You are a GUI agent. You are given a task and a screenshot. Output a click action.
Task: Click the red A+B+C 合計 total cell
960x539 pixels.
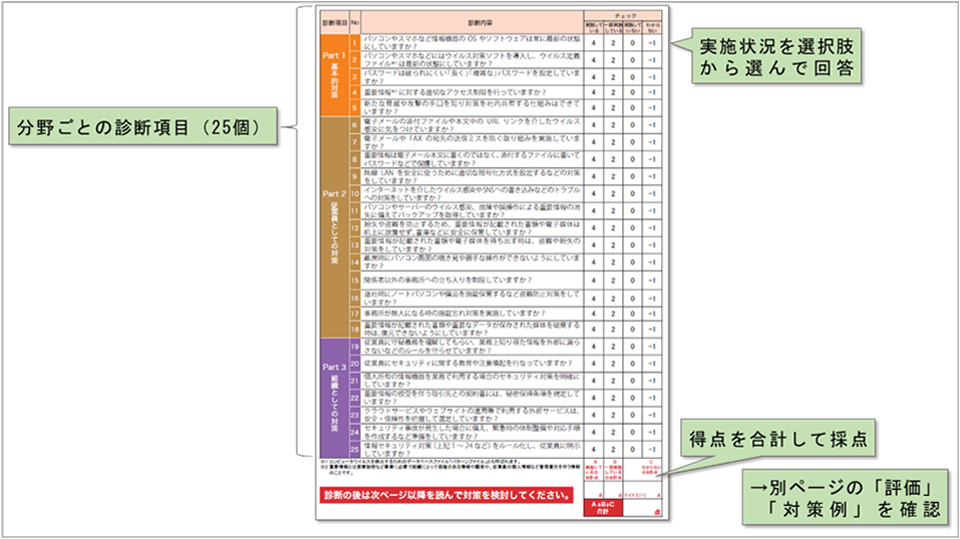coord(602,506)
